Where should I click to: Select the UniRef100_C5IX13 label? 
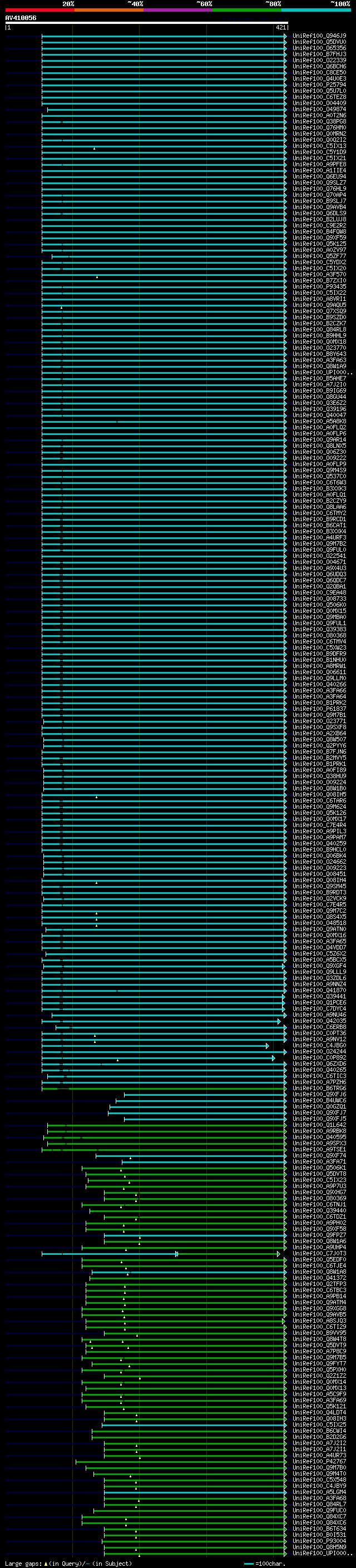(319, 146)
